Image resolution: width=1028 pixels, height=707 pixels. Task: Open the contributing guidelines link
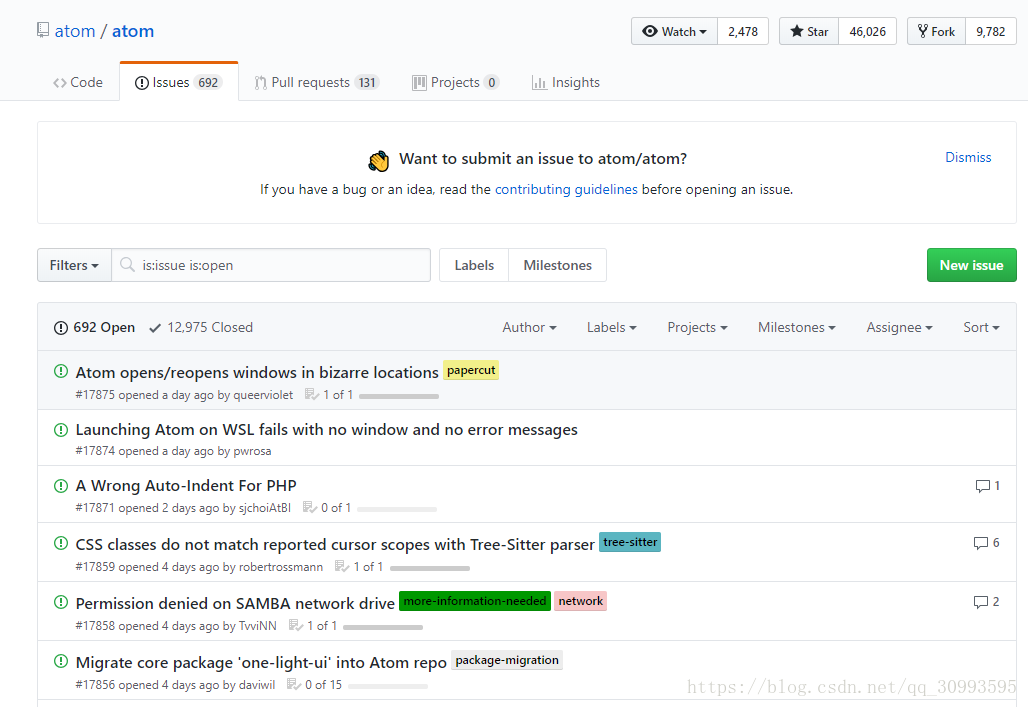[566, 190]
